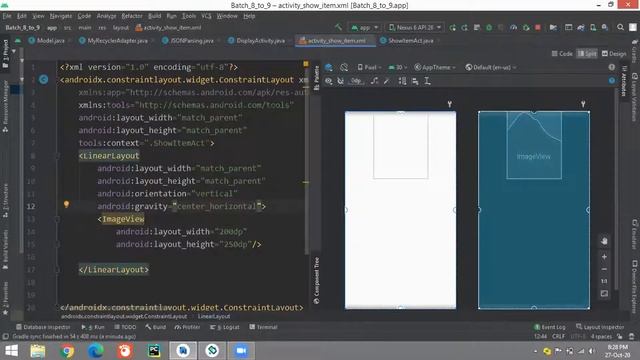Open the Default (en-us) locale dropdown
The width and height of the screenshot is (640, 360).
coord(491,67)
